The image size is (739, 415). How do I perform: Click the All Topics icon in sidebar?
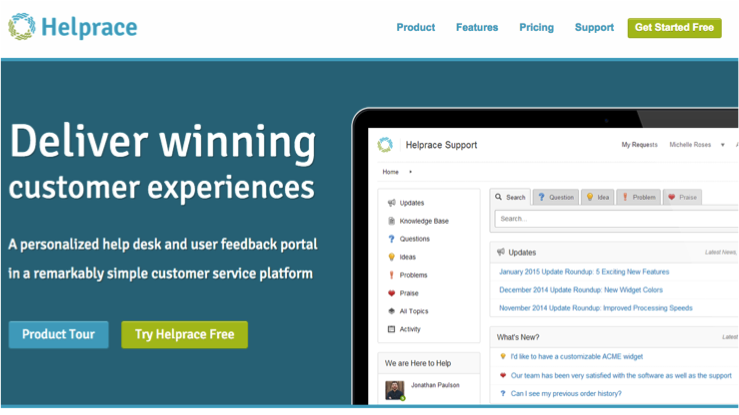pos(391,311)
